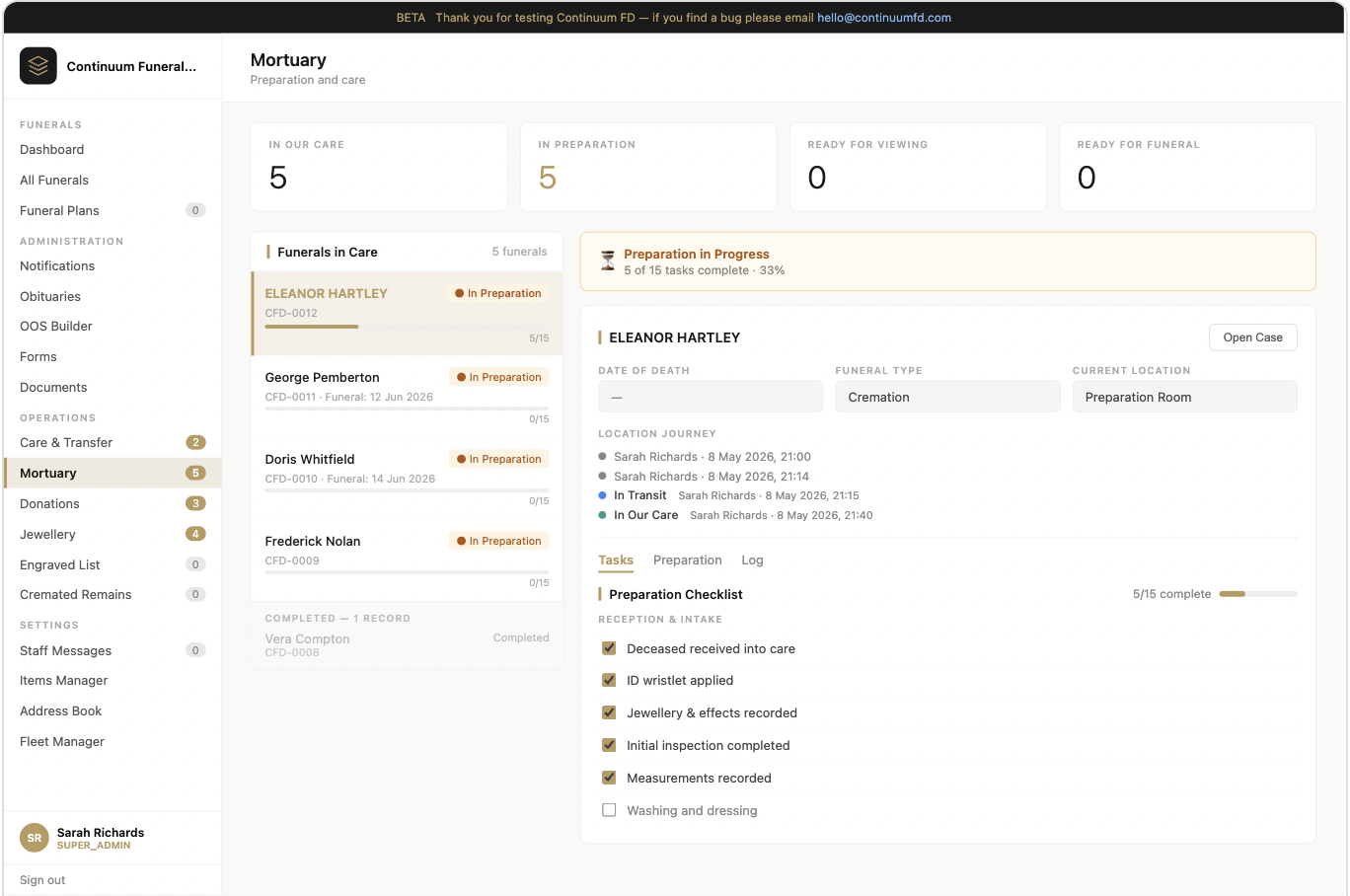Select Eleanor Hartley funeral card
This screenshot has width=1350, height=896.
[x=408, y=314]
